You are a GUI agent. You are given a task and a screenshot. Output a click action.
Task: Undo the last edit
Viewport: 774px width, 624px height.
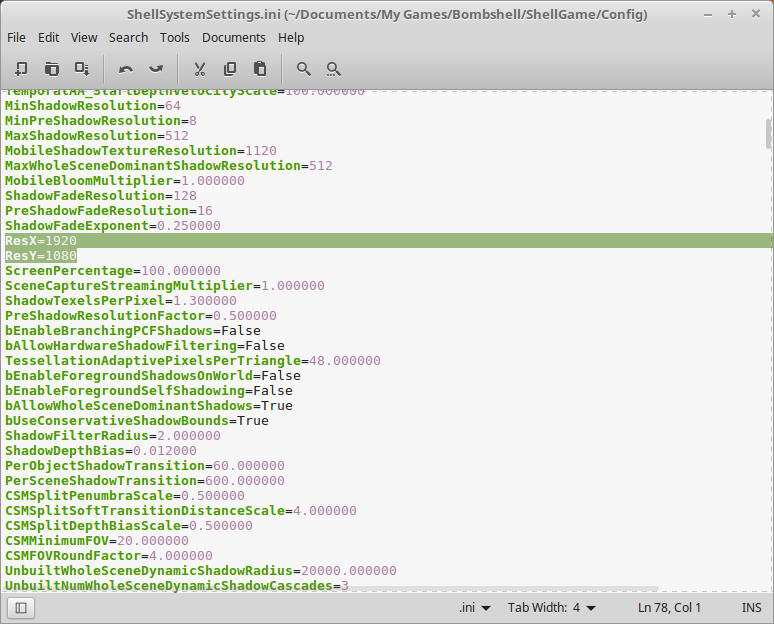(126, 69)
